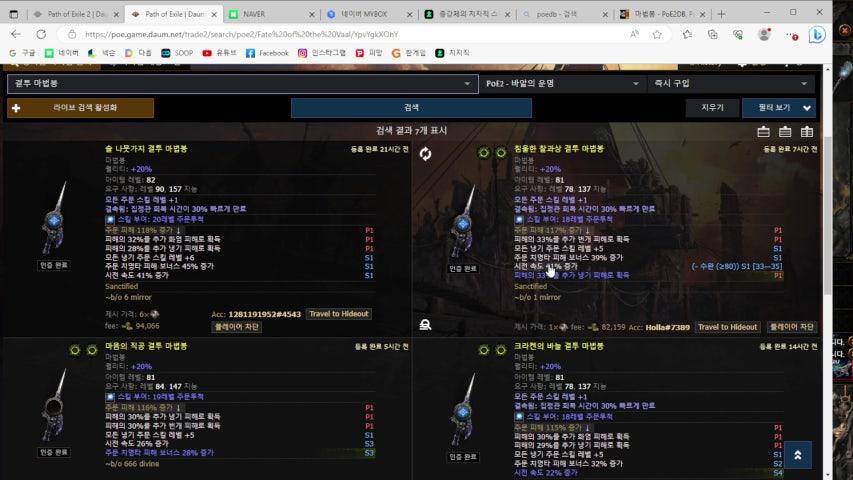View site information lock icon in address bar

point(72,34)
